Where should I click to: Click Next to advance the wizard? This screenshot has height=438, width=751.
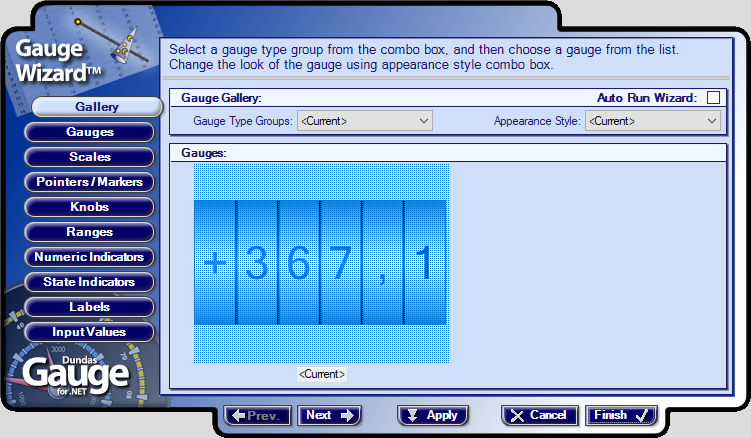pyautogui.click(x=329, y=415)
